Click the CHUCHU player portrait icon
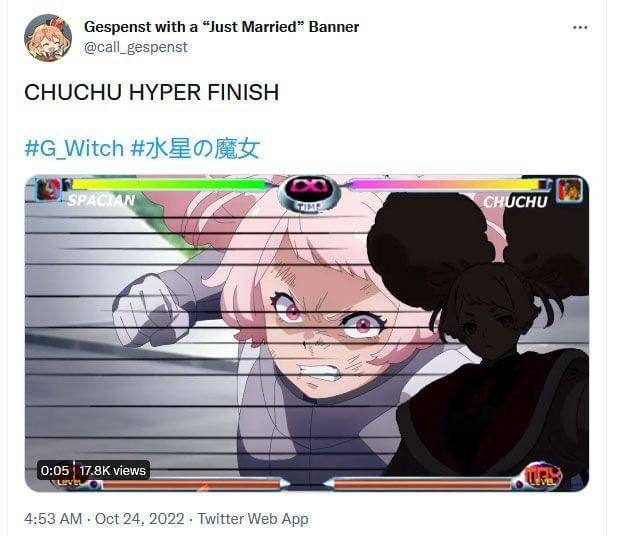Screen dimensions: 624x536 (569, 190)
